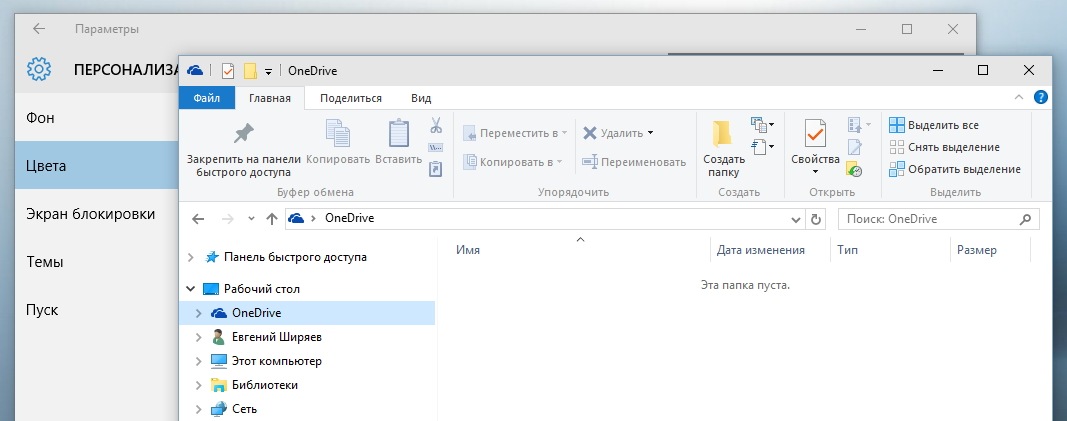Go back using Explorer's back arrow
Screen dimensions: 1067x421
click(x=198, y=219)
